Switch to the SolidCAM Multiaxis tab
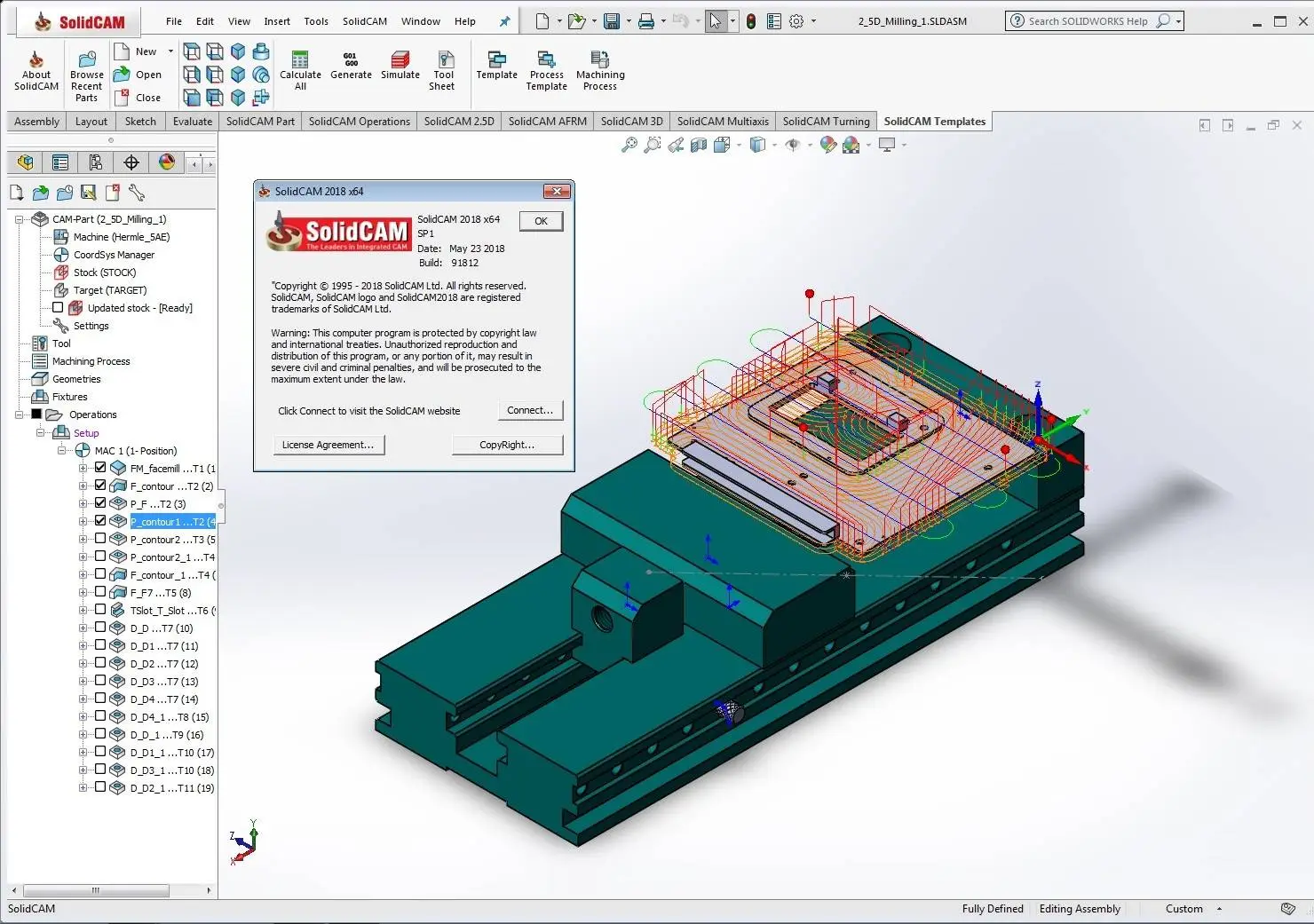1314x924 pixels. pos(723,122)
